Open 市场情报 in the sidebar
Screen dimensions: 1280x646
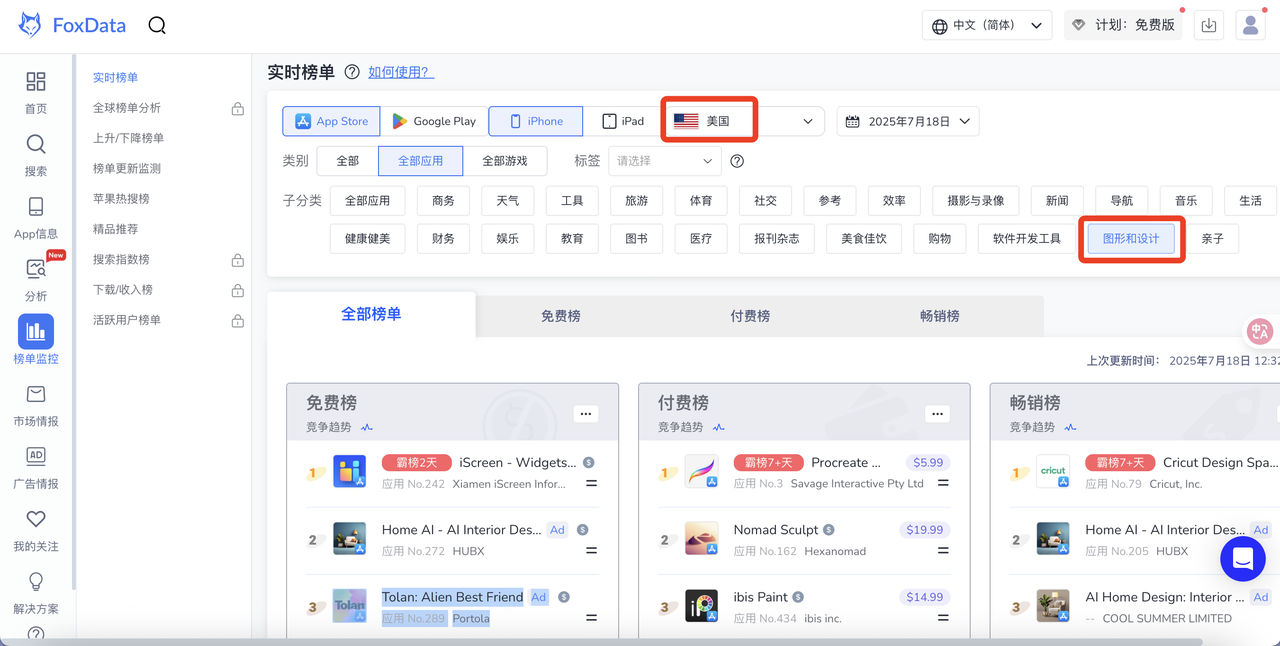click(x=36, y=405)
